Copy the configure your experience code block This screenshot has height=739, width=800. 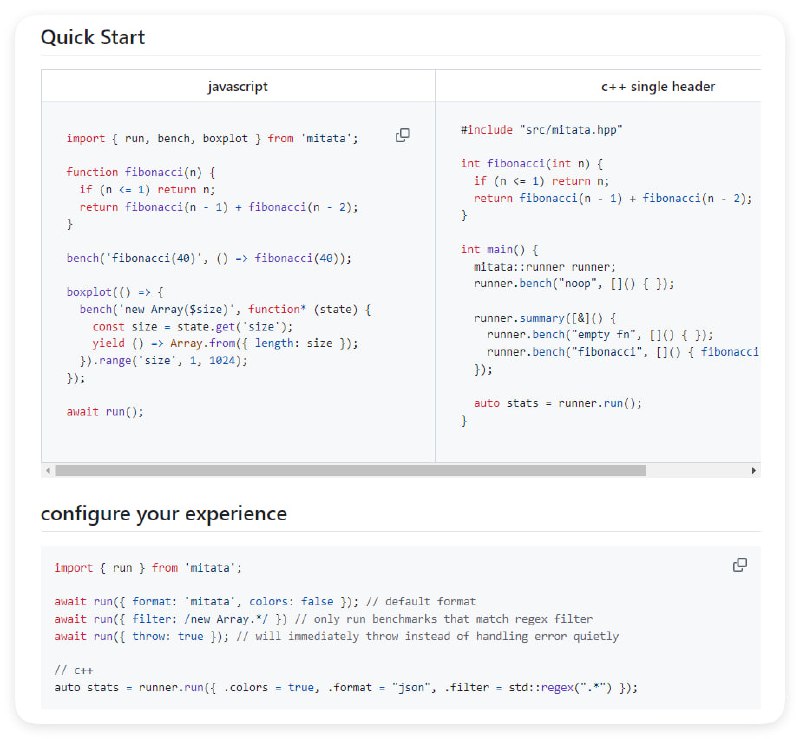[x=740, y=565]
